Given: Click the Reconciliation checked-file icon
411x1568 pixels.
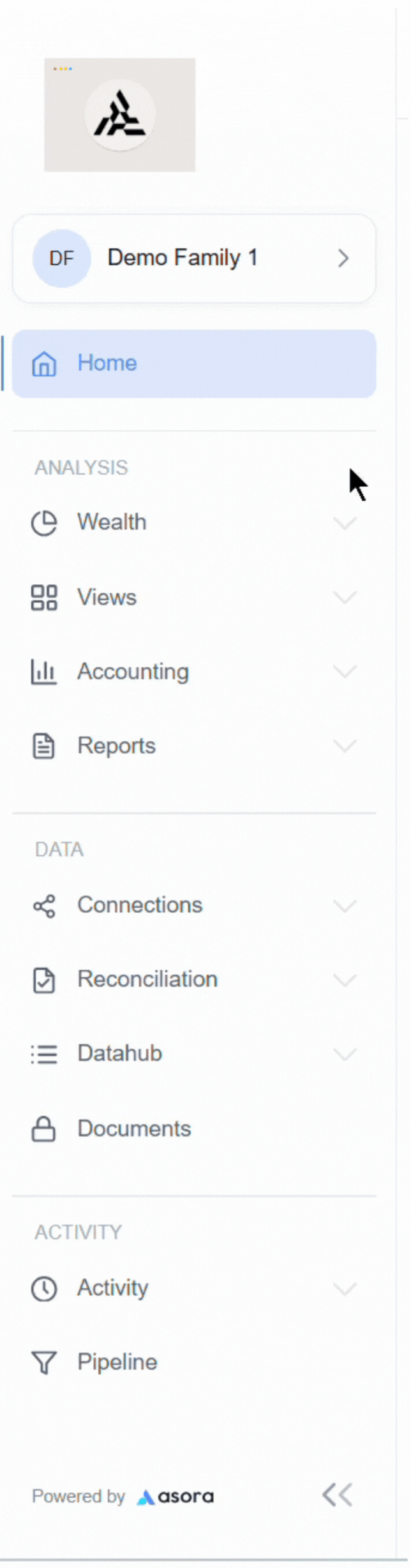Looking at the screenshot, I should point(44,980).
